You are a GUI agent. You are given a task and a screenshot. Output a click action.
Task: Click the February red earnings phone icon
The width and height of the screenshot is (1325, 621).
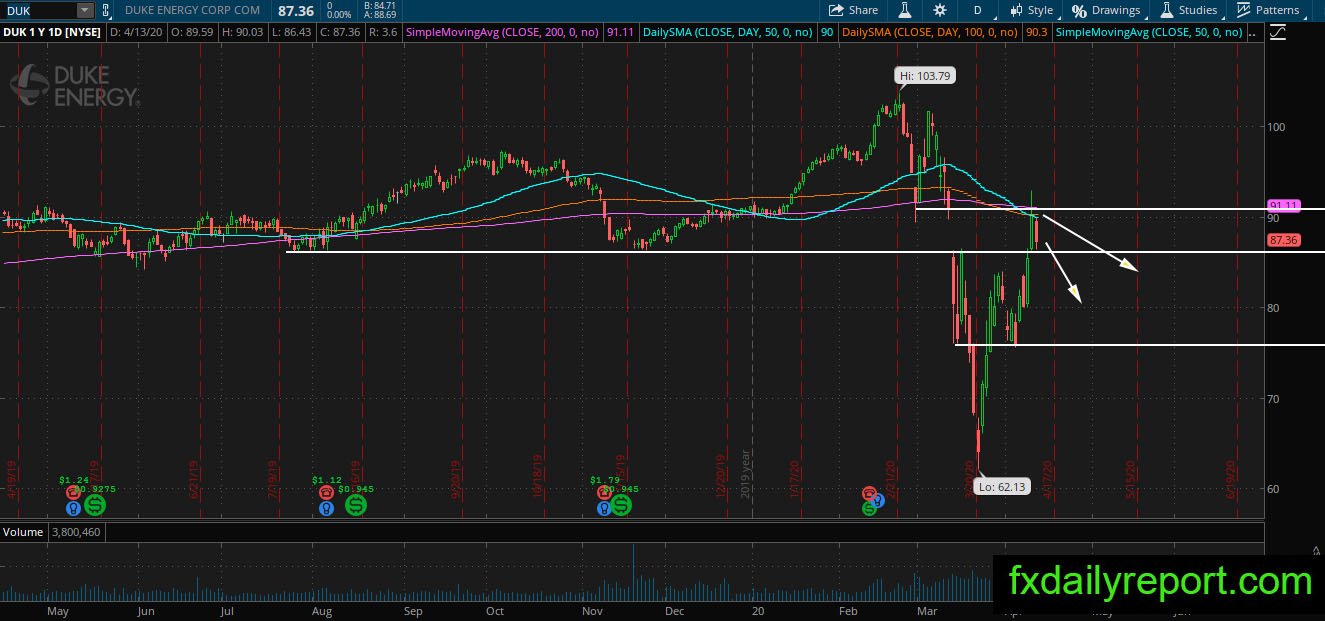[x=870, y=494]
